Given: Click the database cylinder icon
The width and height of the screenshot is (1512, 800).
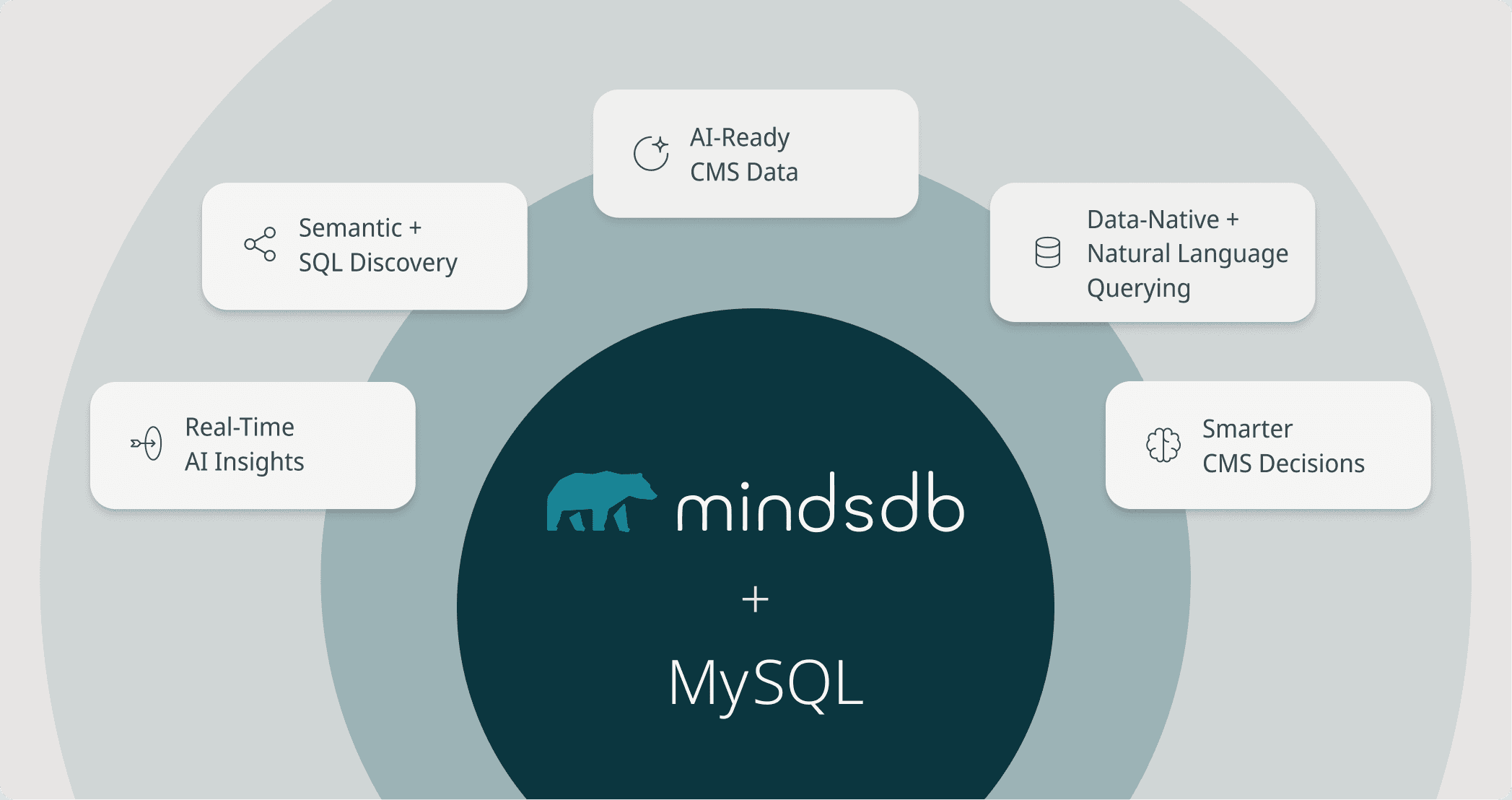Looking at the screenshot, I should click(x=1047, y=253).
